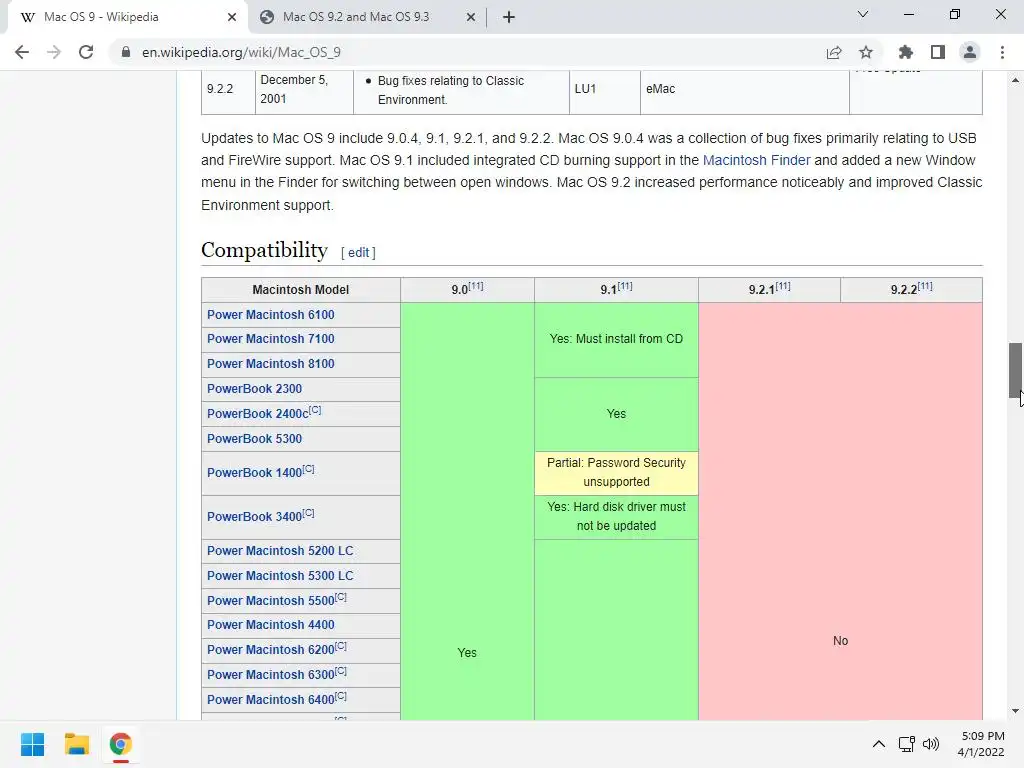Click the Chrome taskbar icon
1024x768 pixels.
(x=120, y=744)
